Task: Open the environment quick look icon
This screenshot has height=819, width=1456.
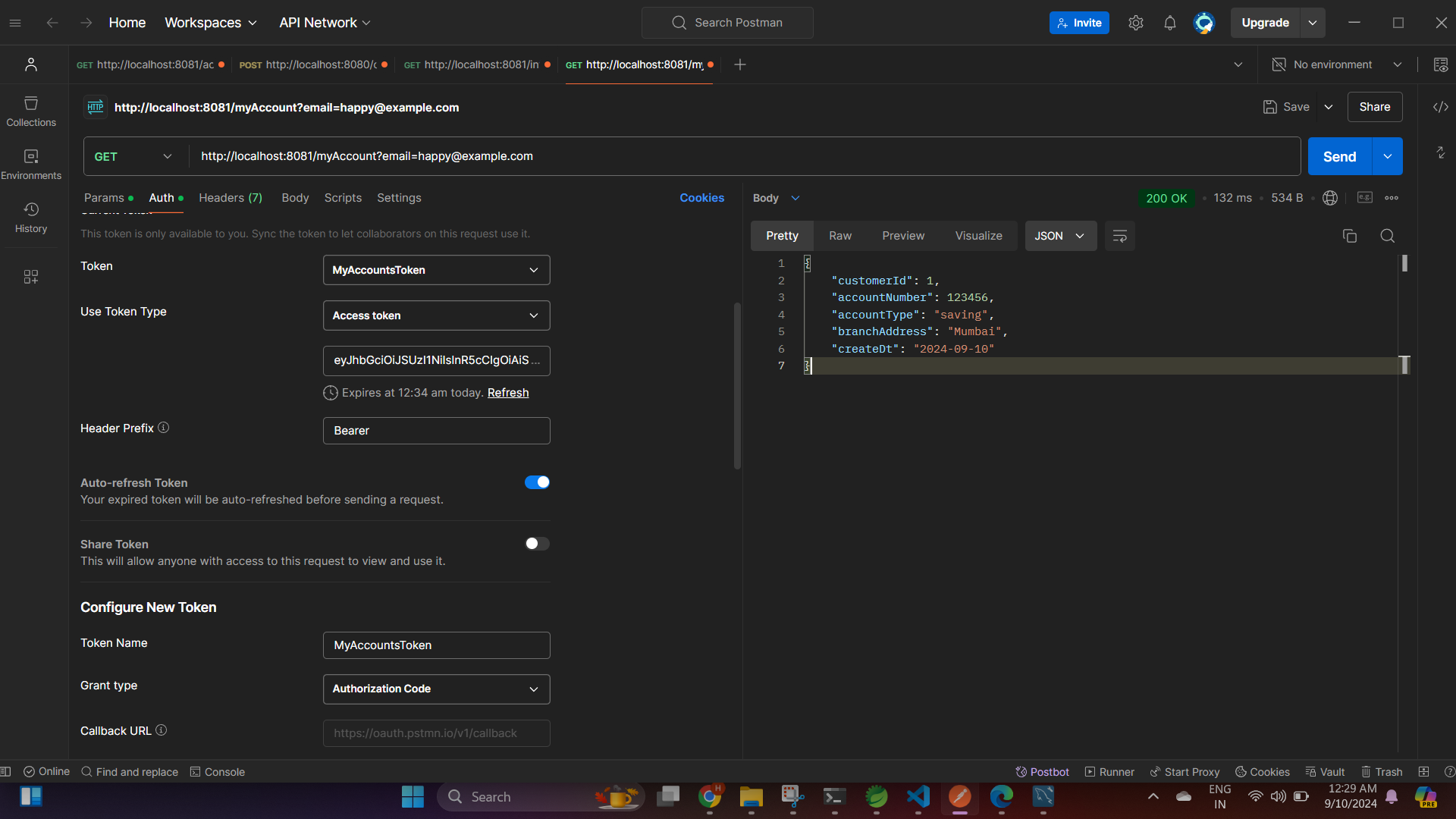Action: 1440,64
